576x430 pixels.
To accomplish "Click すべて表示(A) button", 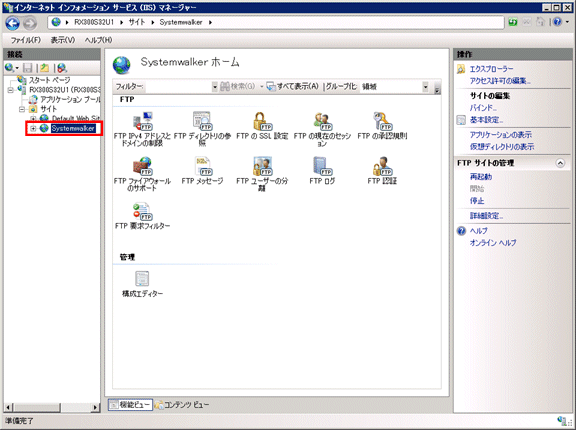I will coord(292,87).
